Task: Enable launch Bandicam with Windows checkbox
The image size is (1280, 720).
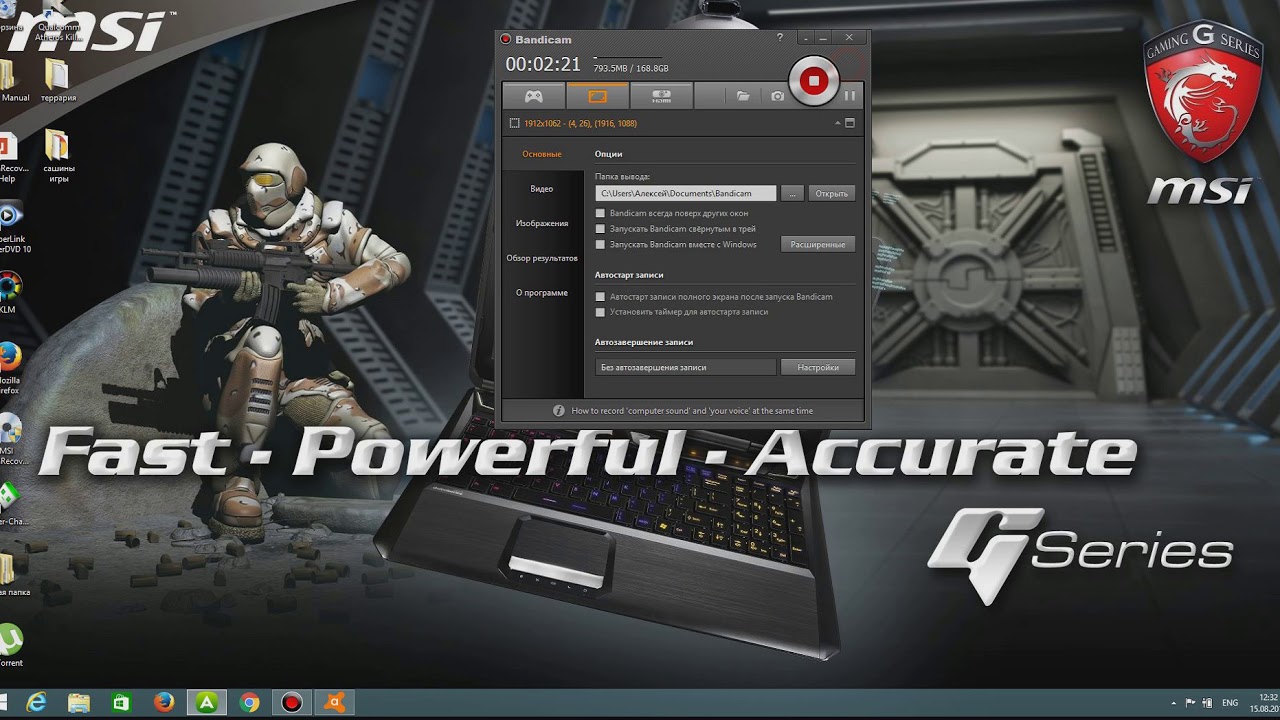Action: point(600,244)
